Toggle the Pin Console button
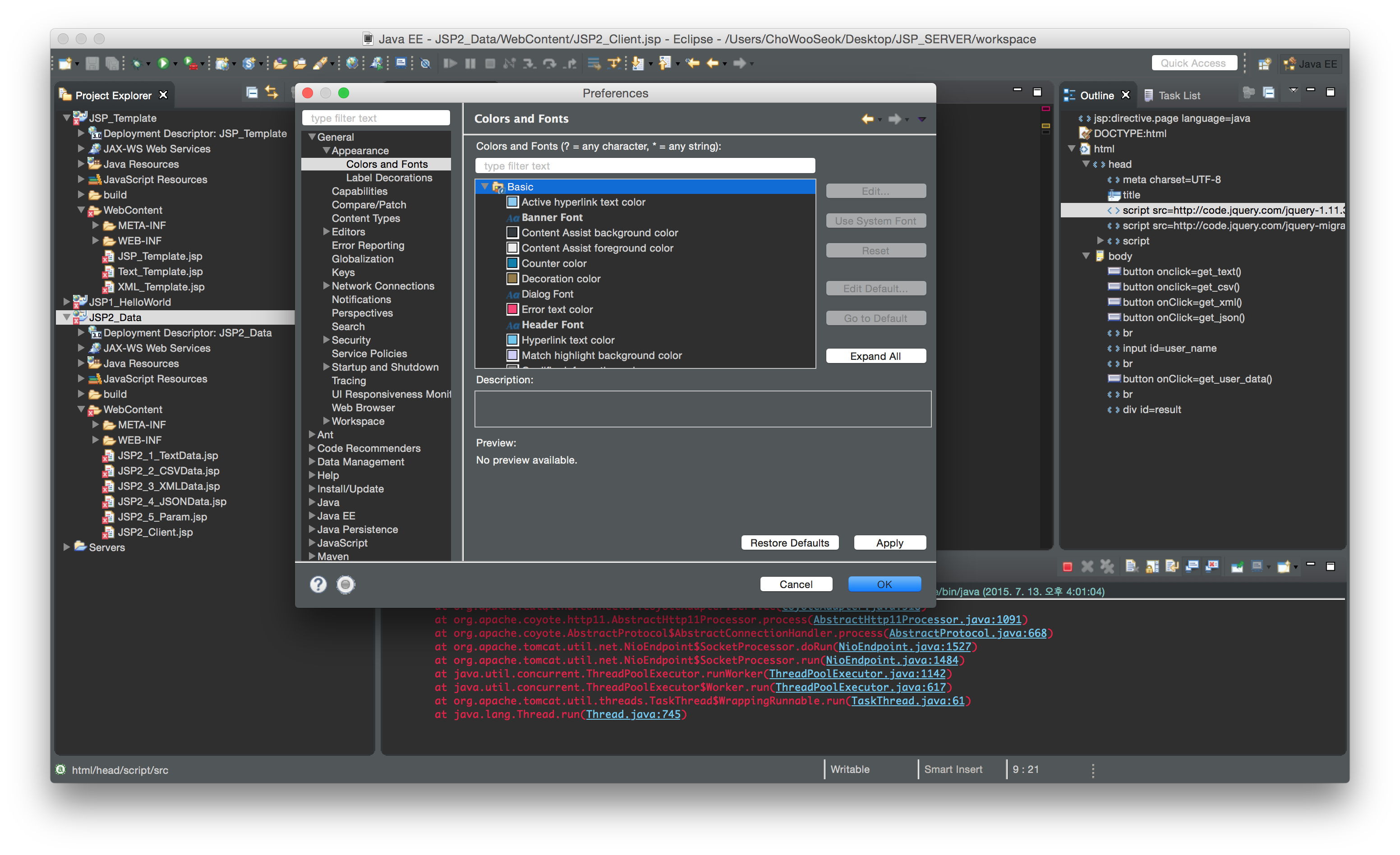 tap(1237, 566)
